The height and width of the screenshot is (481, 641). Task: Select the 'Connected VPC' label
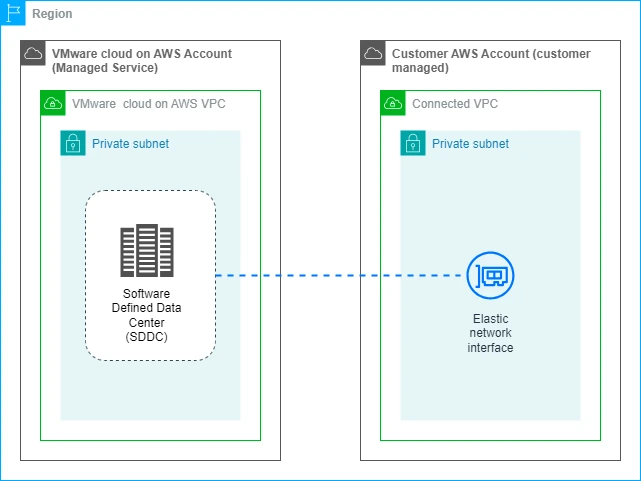(455, 104)
